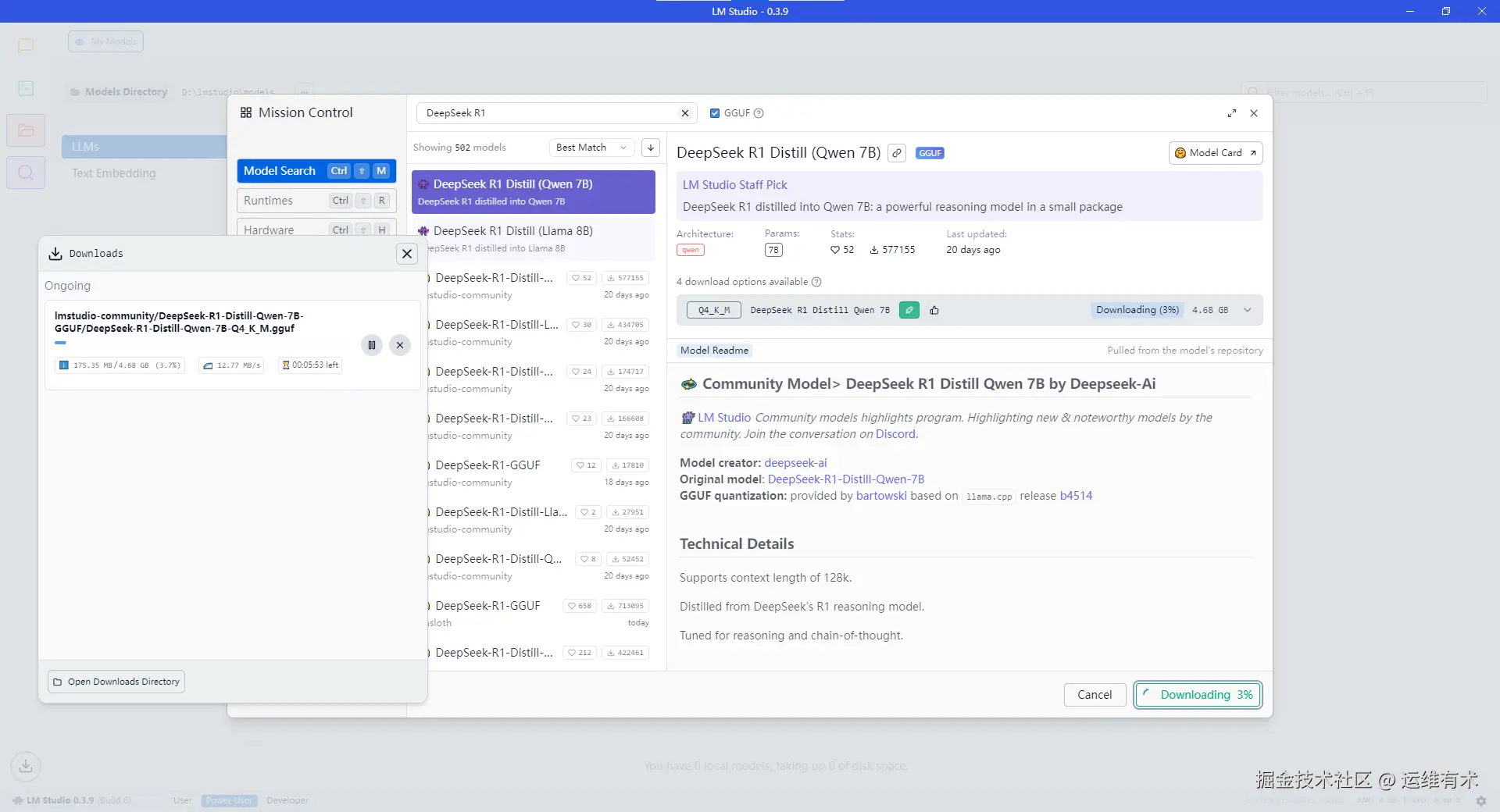This screenshot has height=812, width=1500.
Task: Click the LM Studio link in the readme
Action: tap(724, 418)
